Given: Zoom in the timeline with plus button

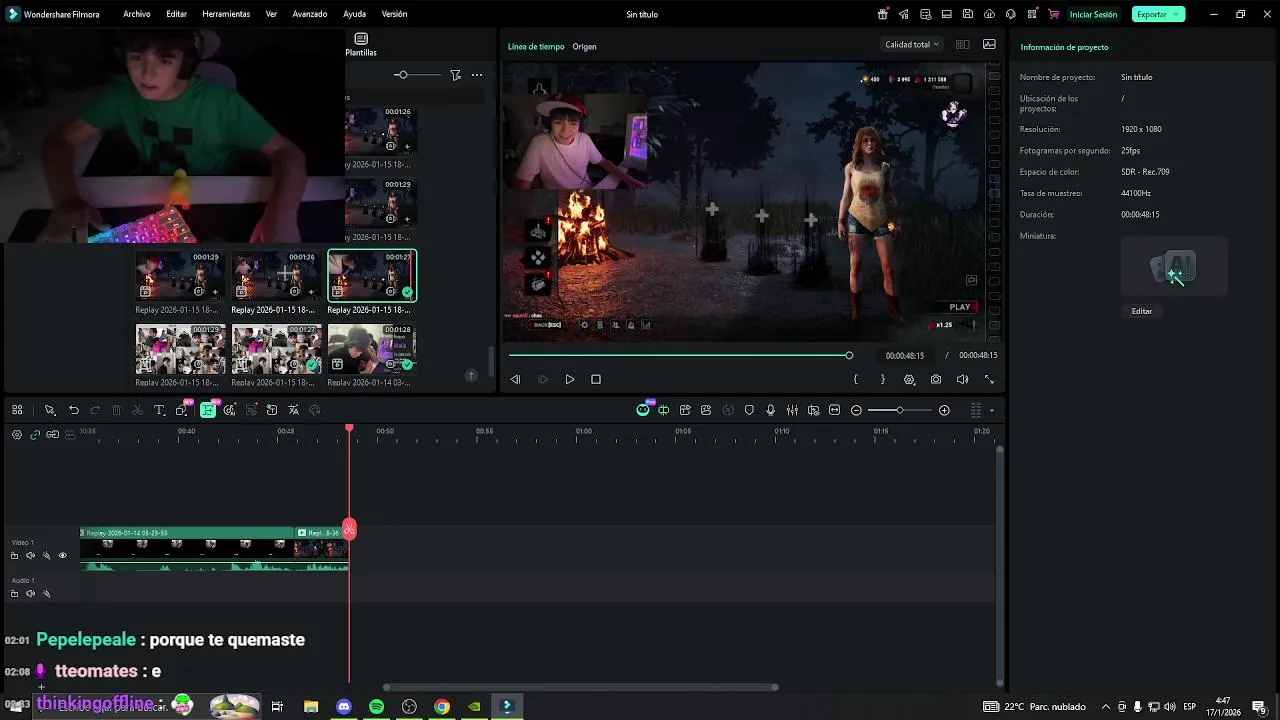Looking at the screenshot, I should (944, 410).
